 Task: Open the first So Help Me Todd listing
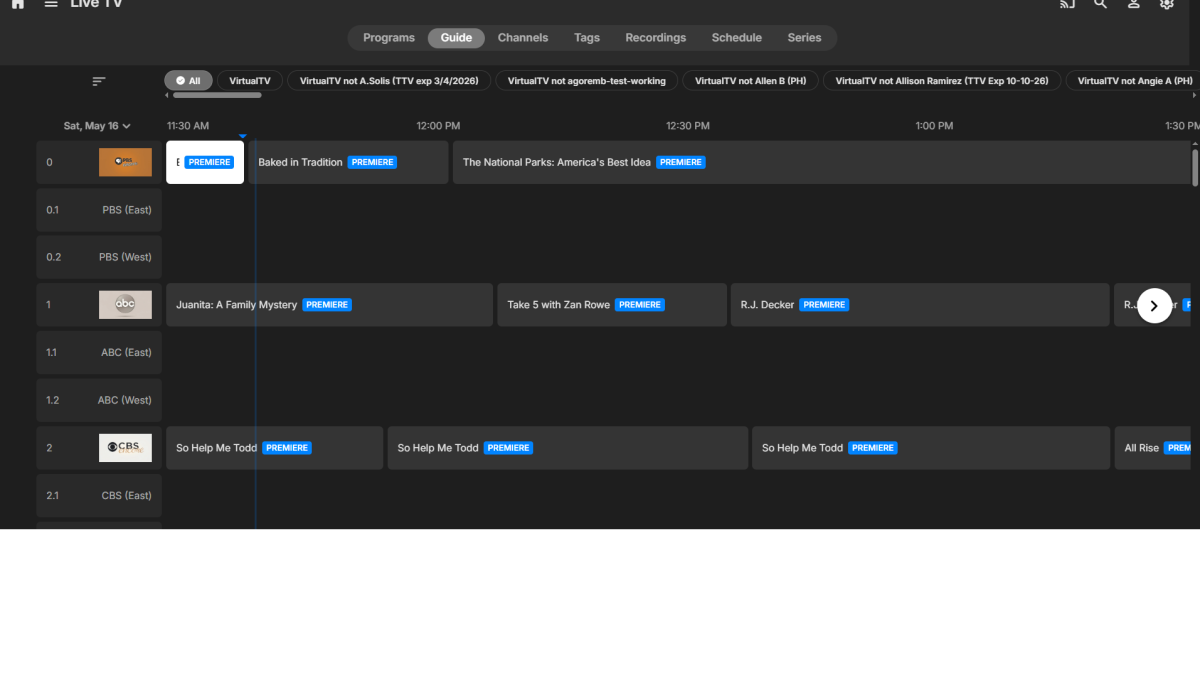[x=274, y=448]
